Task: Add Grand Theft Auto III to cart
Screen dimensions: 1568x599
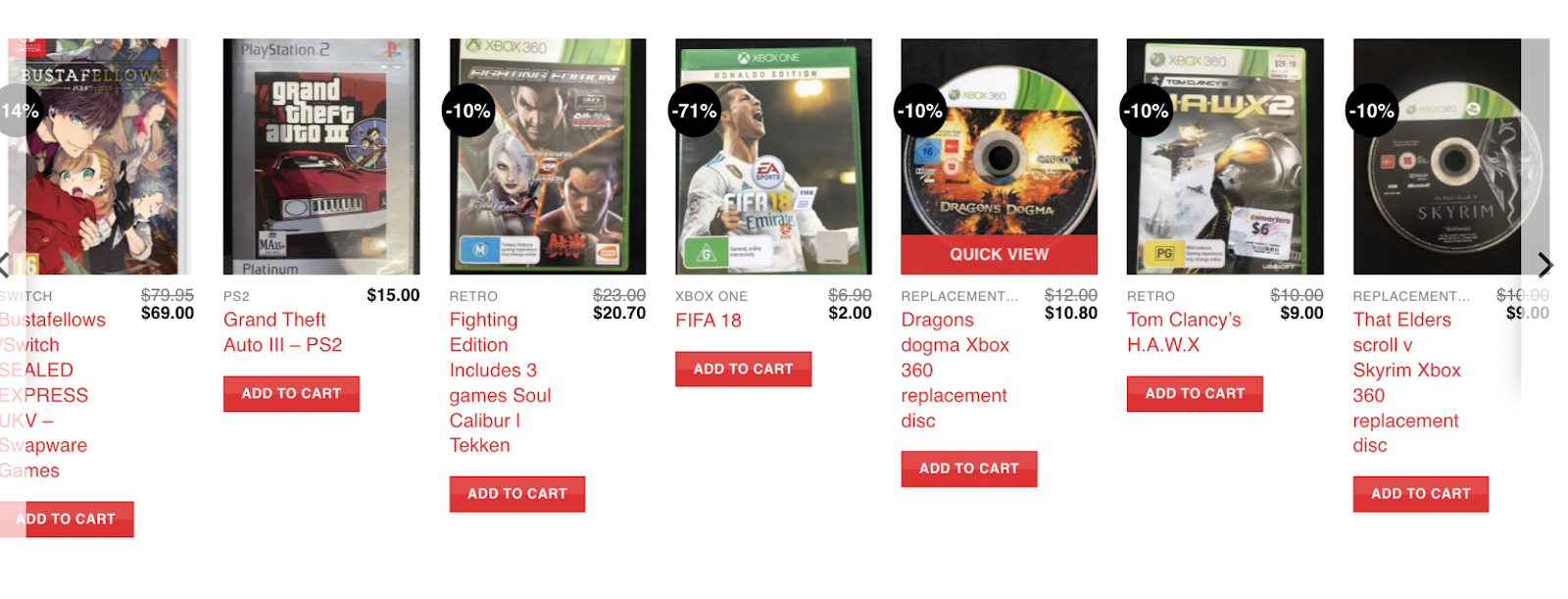Action: click(x=291, y=393)
